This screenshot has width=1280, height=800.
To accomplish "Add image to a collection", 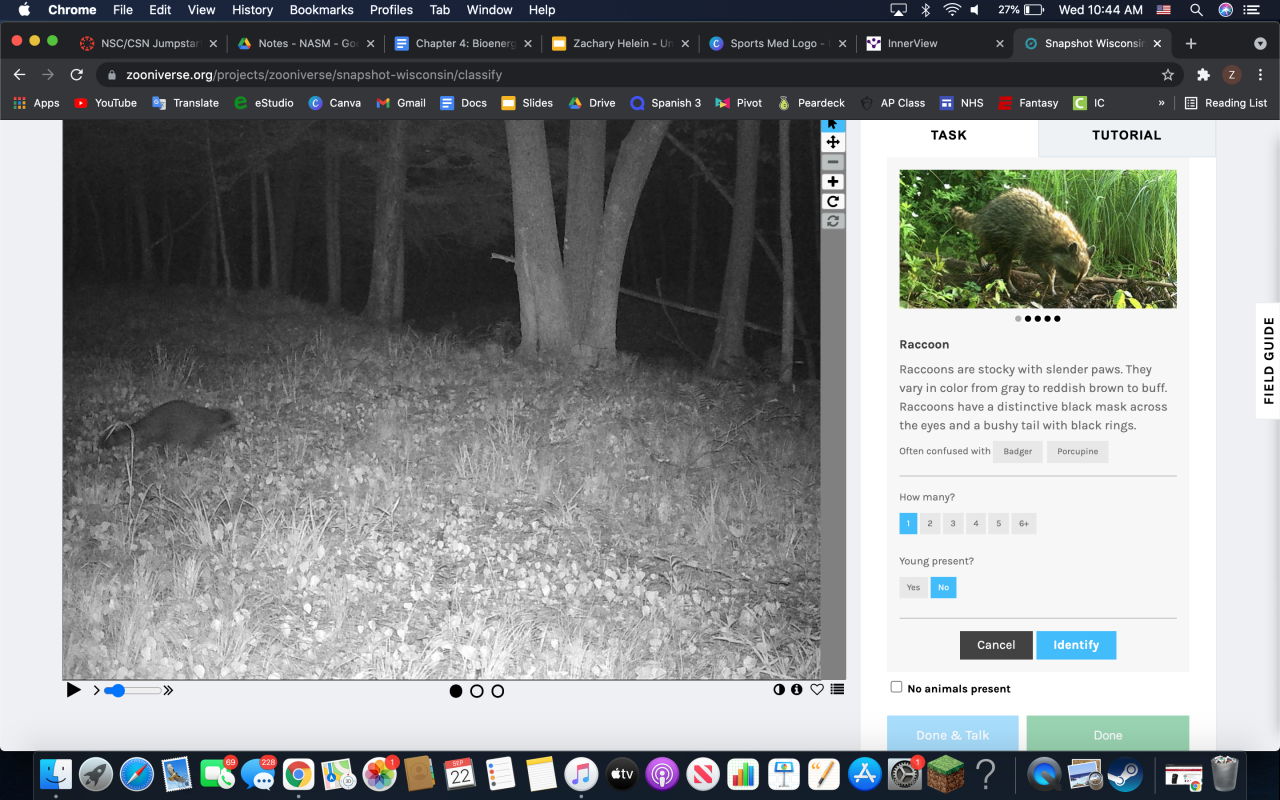I will coord(837,690).
